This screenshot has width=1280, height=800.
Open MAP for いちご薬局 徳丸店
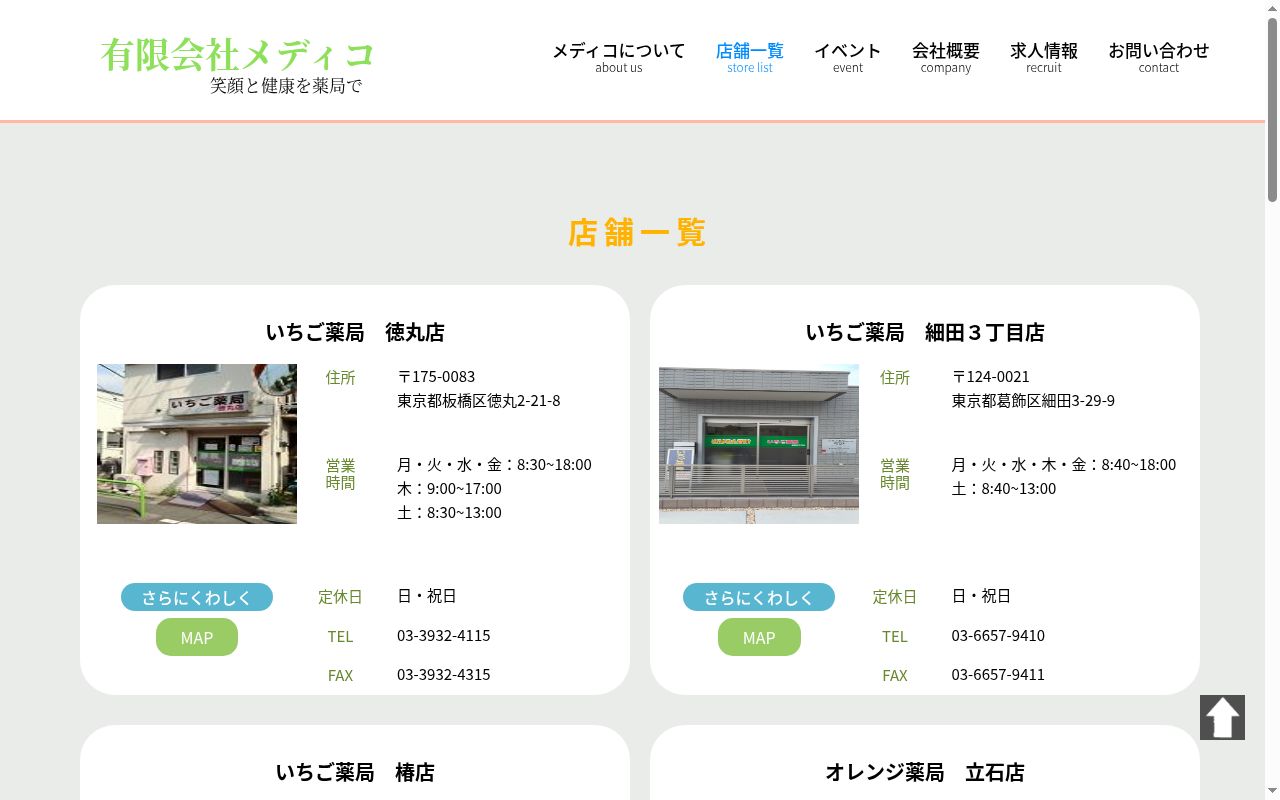[197, 637]
